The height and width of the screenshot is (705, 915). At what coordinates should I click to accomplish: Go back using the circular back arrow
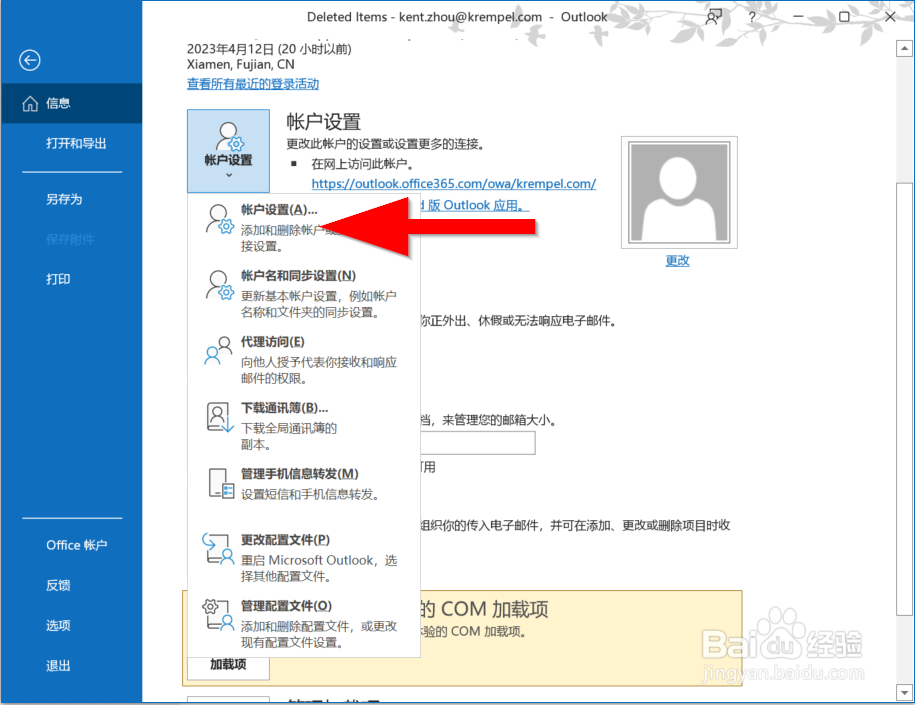(x=30, y=60)
